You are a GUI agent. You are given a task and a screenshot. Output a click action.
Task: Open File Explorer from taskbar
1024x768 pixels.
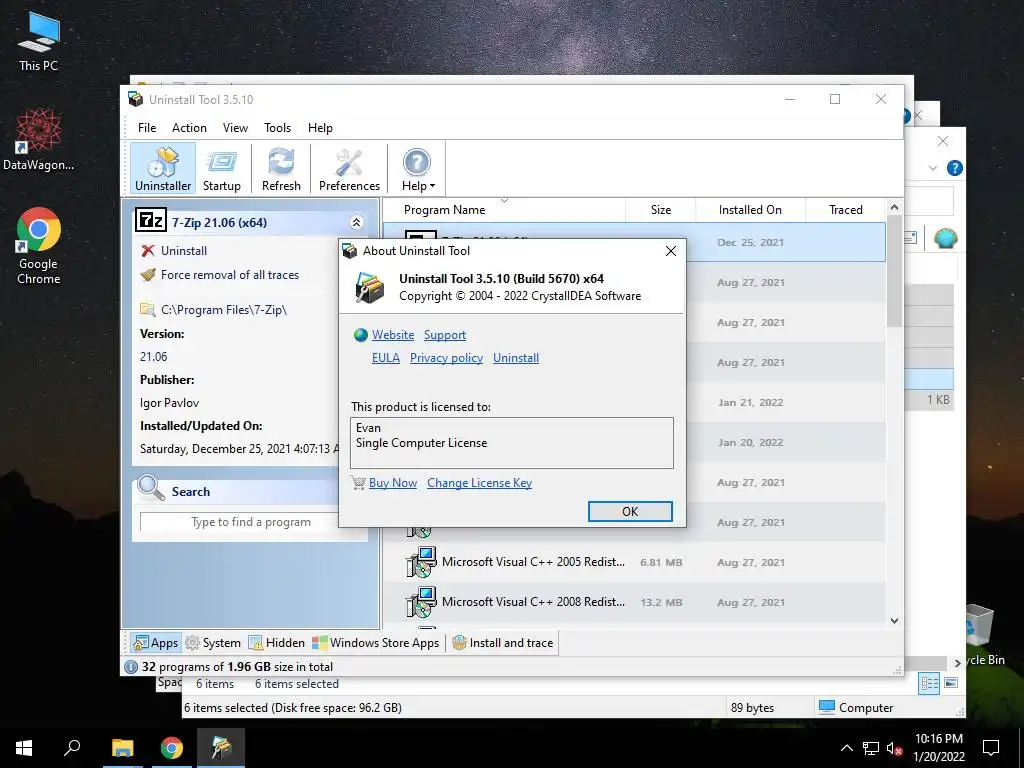pos(122,748)
